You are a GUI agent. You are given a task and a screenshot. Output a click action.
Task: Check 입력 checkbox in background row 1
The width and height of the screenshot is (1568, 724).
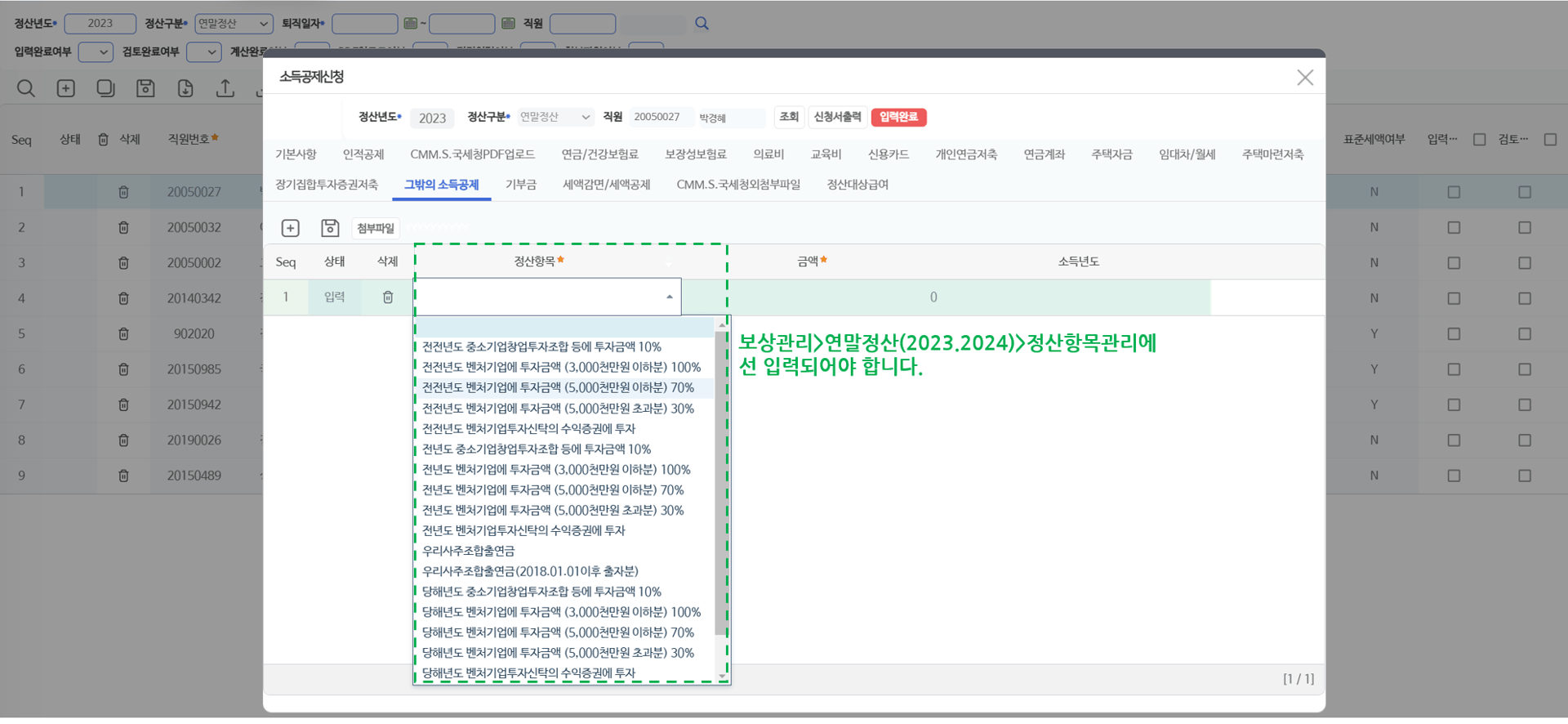coord(1454,192)
